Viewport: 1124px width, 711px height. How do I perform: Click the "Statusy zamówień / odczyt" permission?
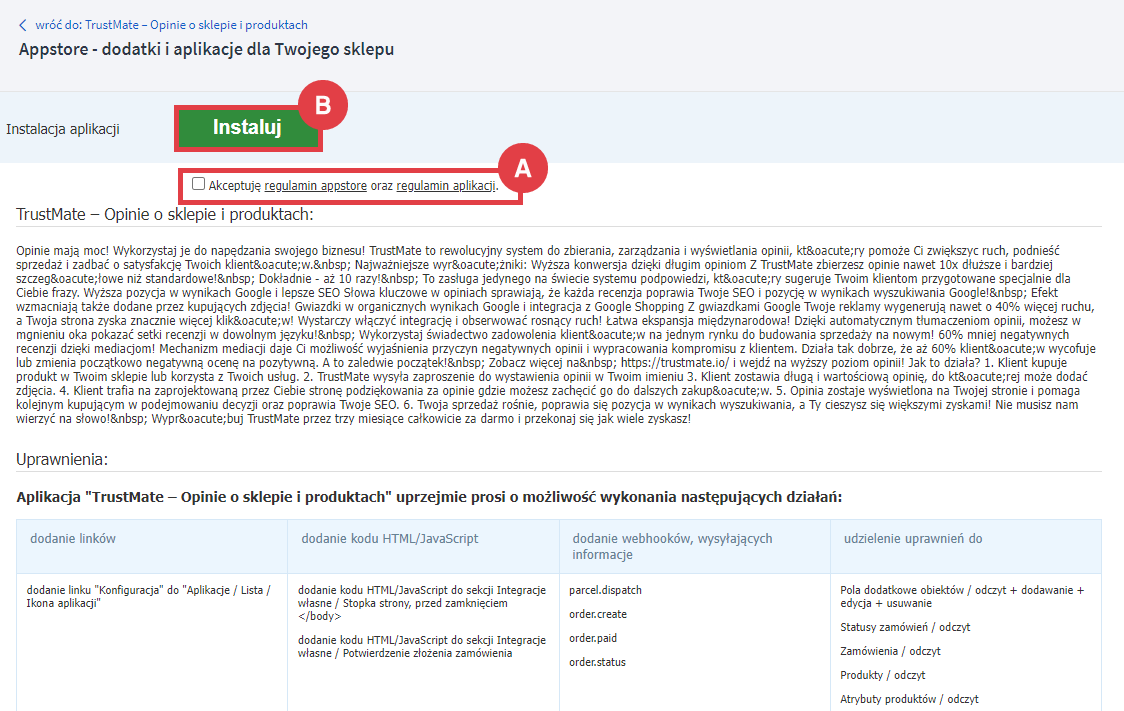coord(905,627)
